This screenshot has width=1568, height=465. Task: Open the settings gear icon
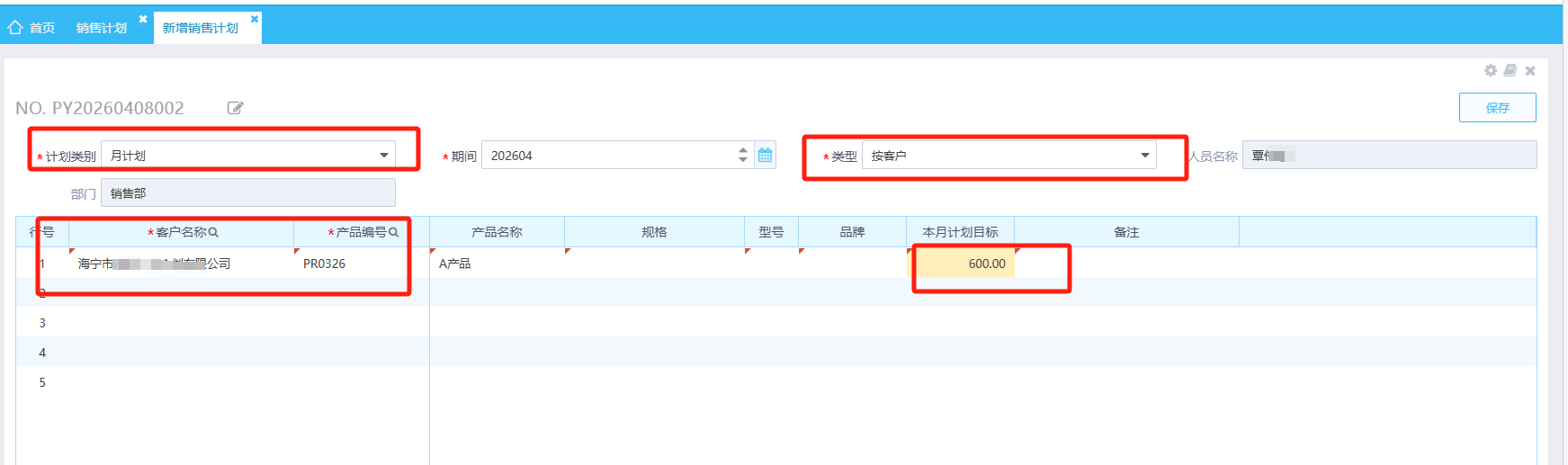(1491, 70)
